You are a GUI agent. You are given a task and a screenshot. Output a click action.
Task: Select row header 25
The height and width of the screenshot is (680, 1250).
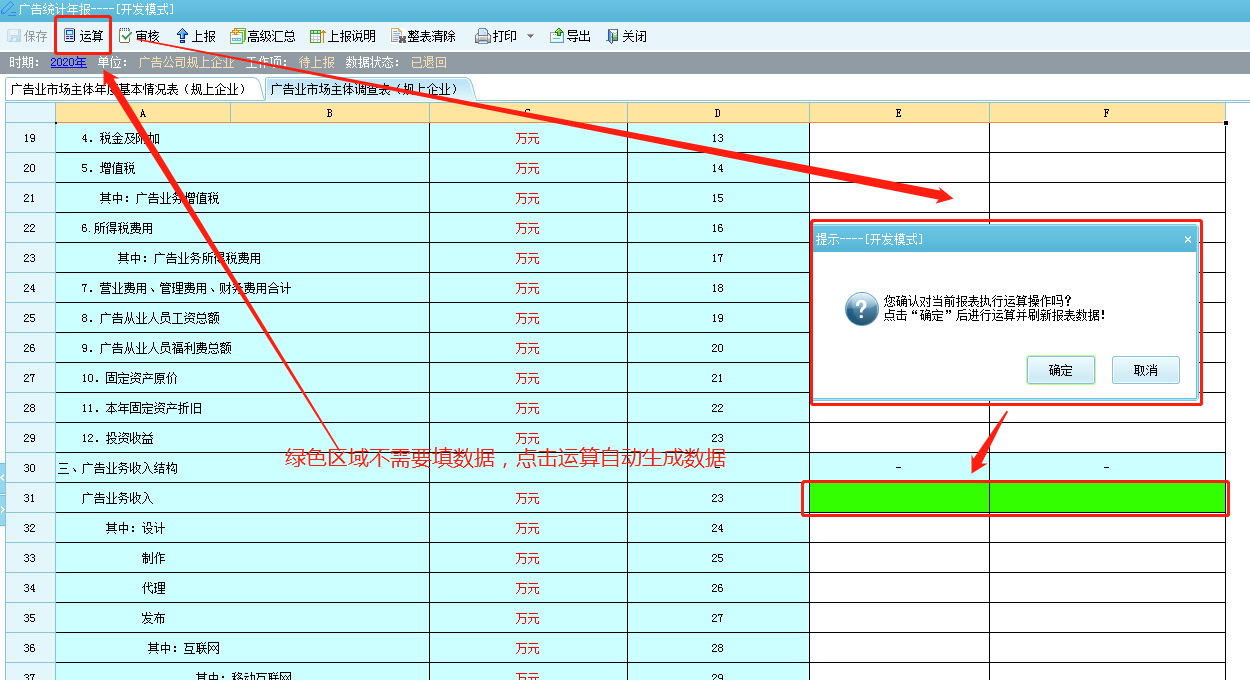[x=29, y=318]
